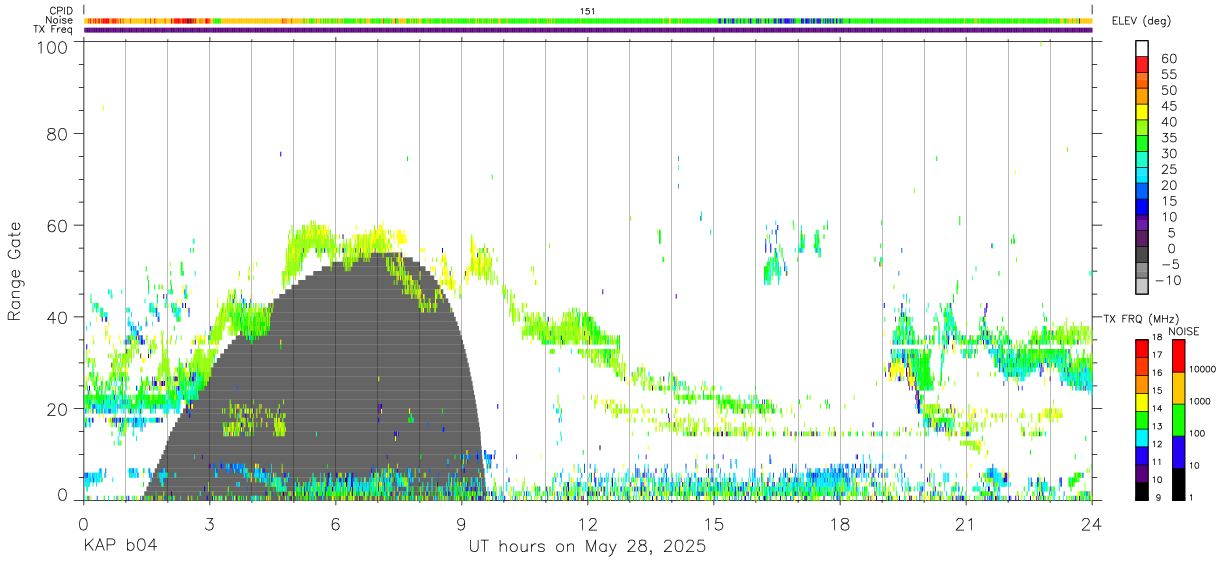The width and height of the screenshot is (1228, 567).
Task: Click the time axis tick label '24'
Action: tap(1091, 525)
